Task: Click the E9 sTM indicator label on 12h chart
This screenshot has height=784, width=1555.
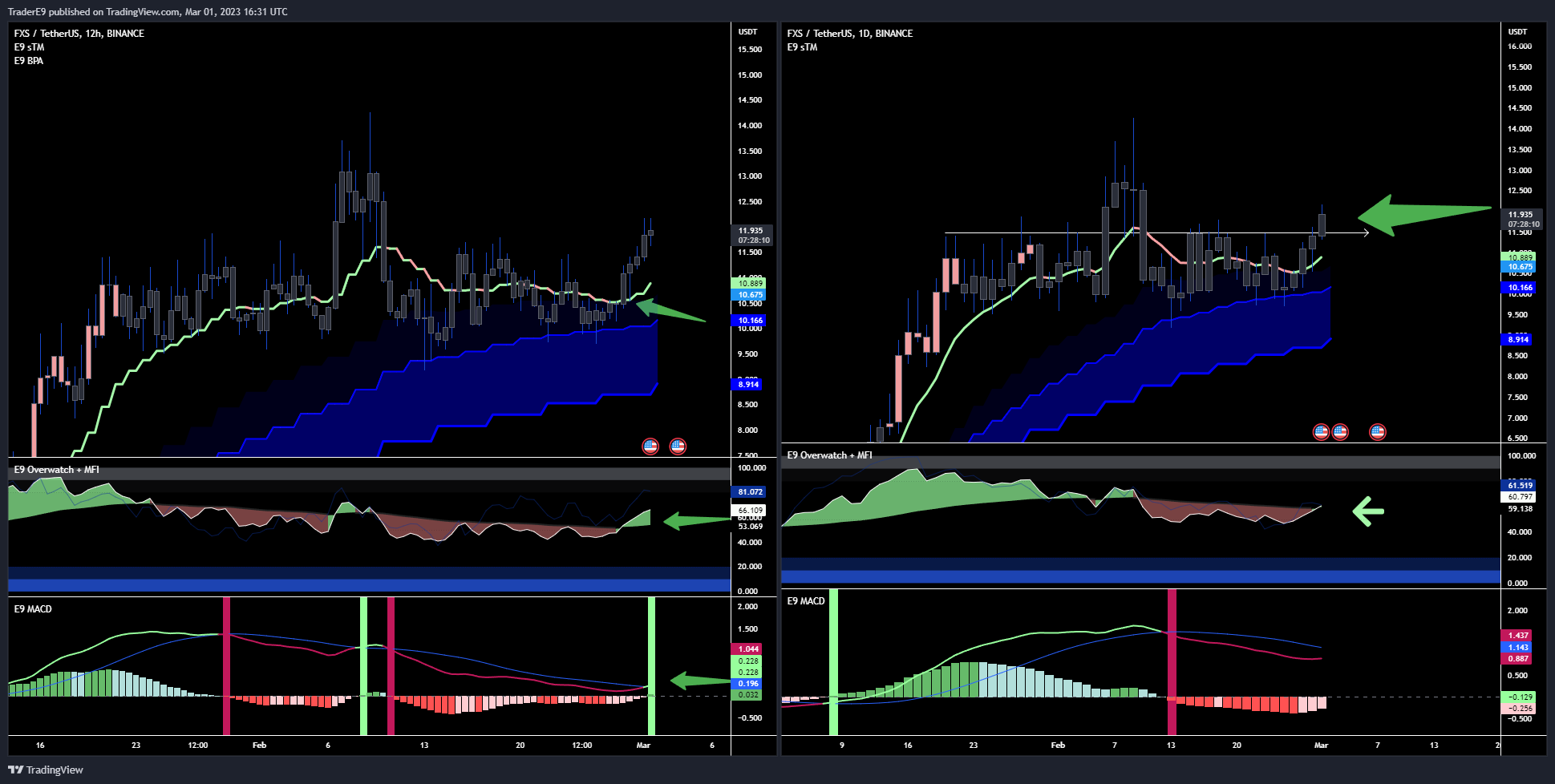Action: (29, 47)
